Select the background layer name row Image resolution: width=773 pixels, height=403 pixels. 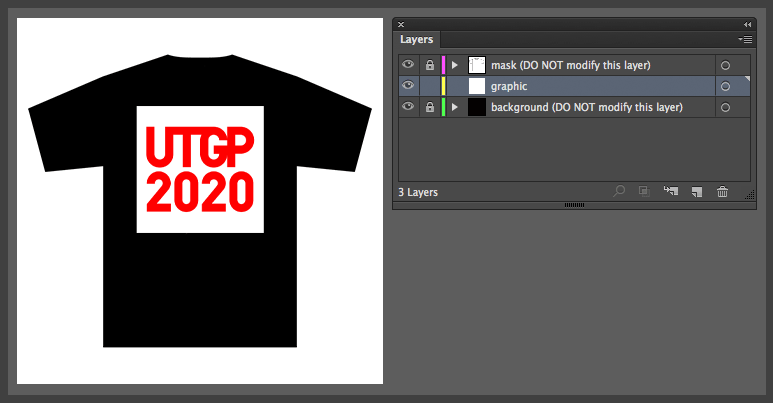click(587, 107)
